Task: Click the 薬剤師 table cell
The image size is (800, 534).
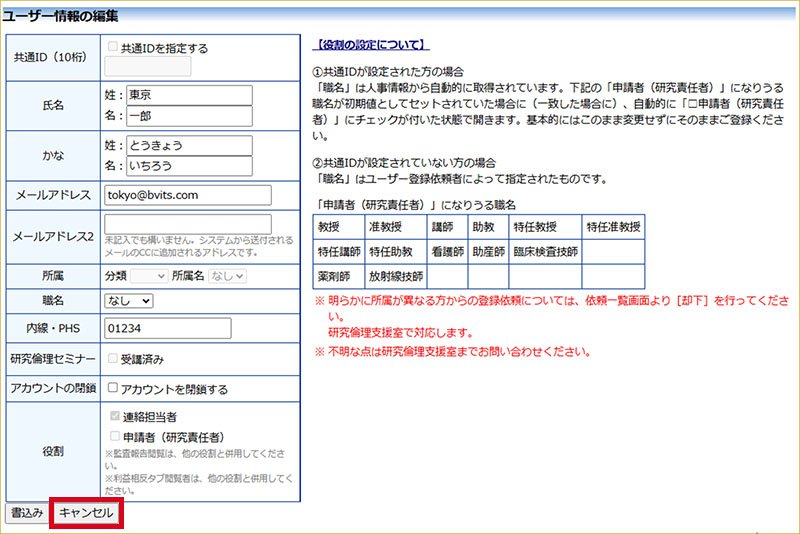Action: tap(339, 276)
